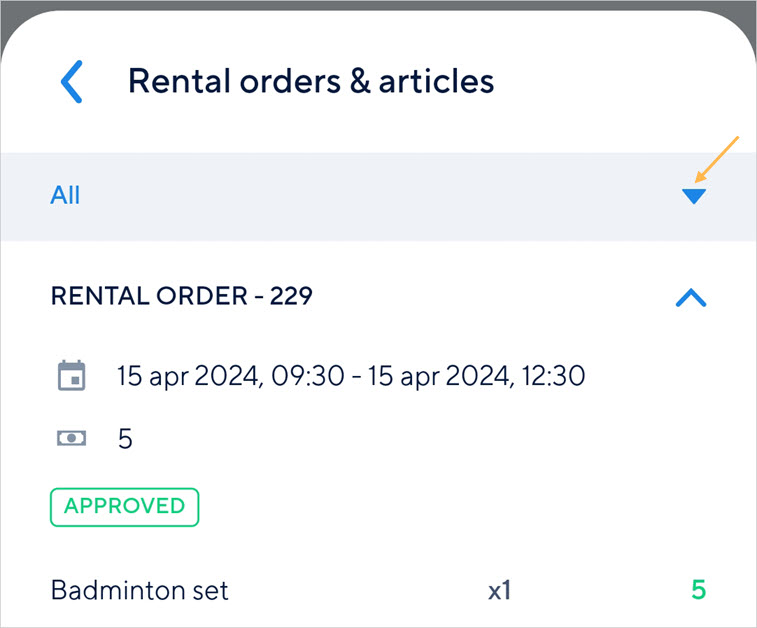757x628 pixels.
Task: Click the empty middle of the filter bar
Action: (380, 196)
